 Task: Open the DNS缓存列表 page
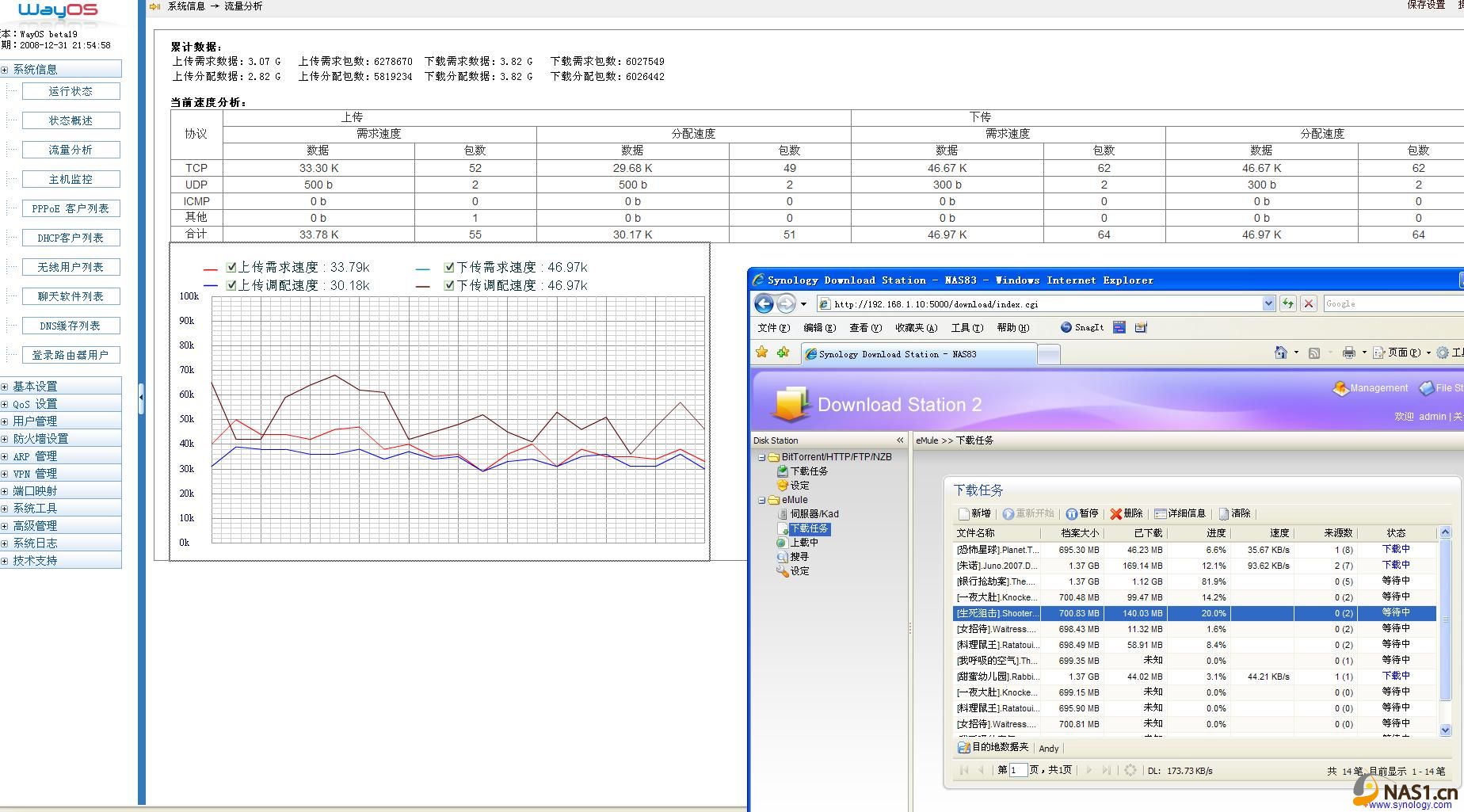pos(71,326)
